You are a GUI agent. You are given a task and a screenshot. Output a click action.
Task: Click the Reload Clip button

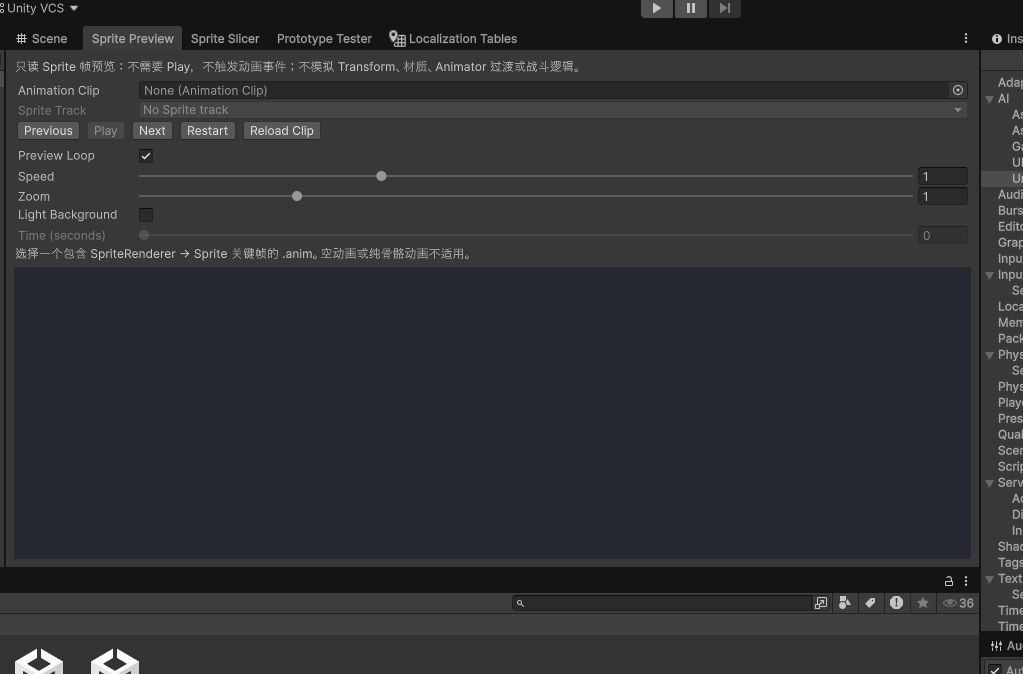coord(282,130)
